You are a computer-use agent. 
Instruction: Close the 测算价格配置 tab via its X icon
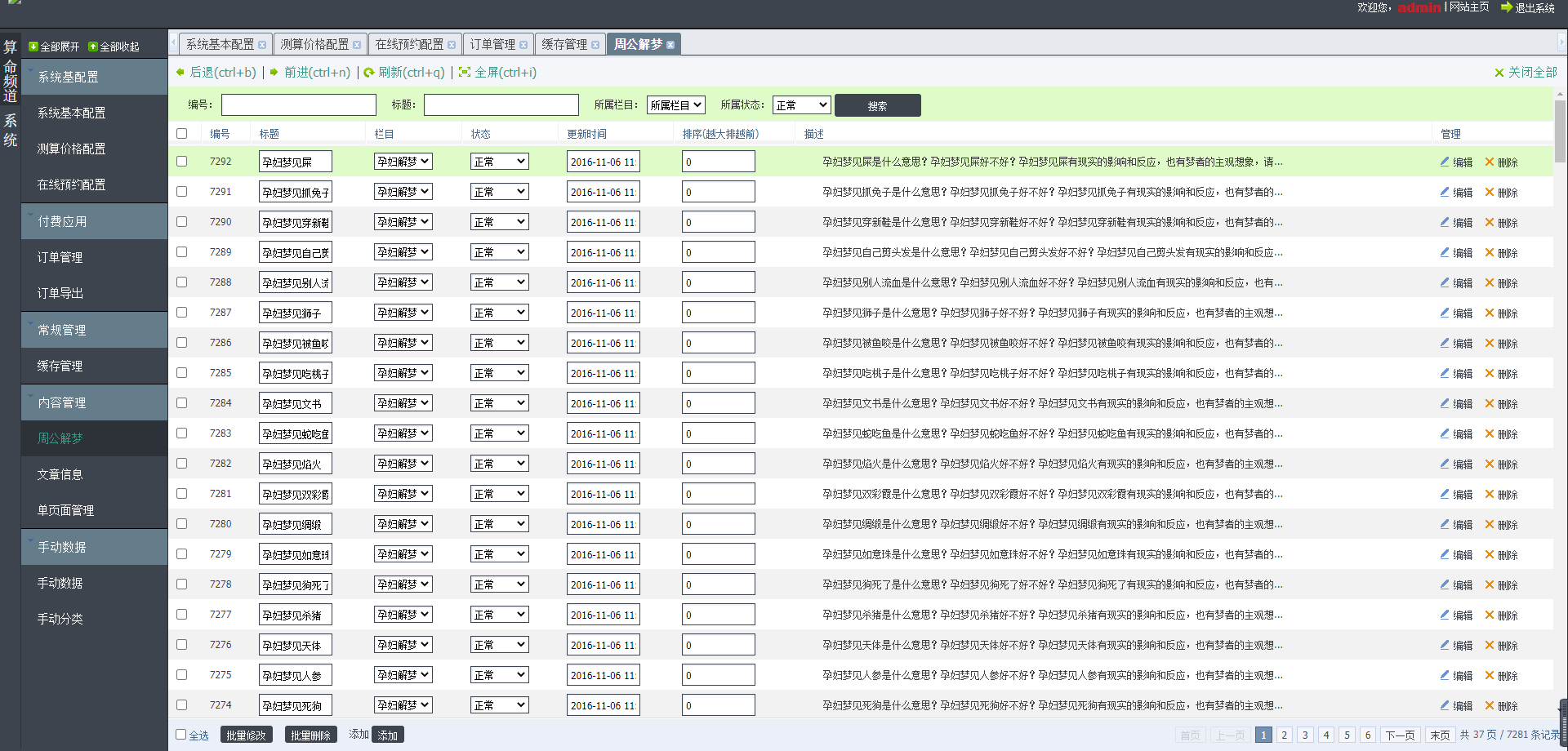[357, 45]
